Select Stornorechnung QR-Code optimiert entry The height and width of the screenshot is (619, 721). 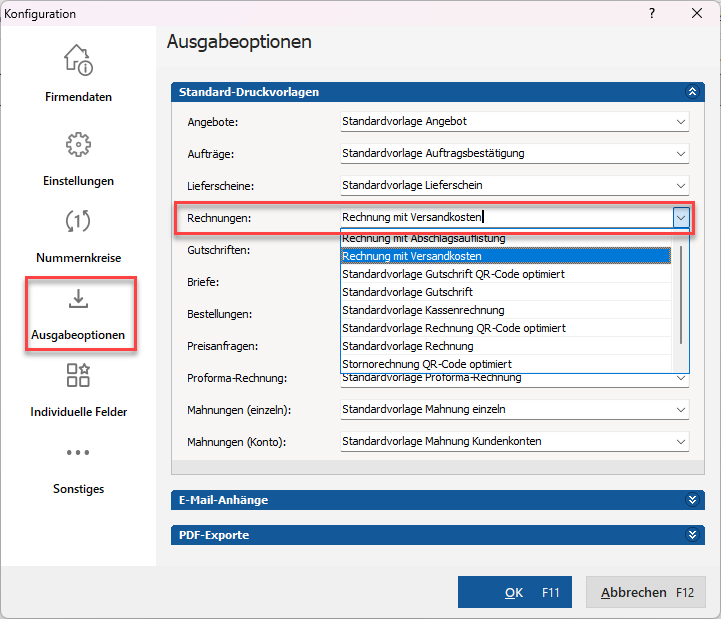click(x=506, y=364)
